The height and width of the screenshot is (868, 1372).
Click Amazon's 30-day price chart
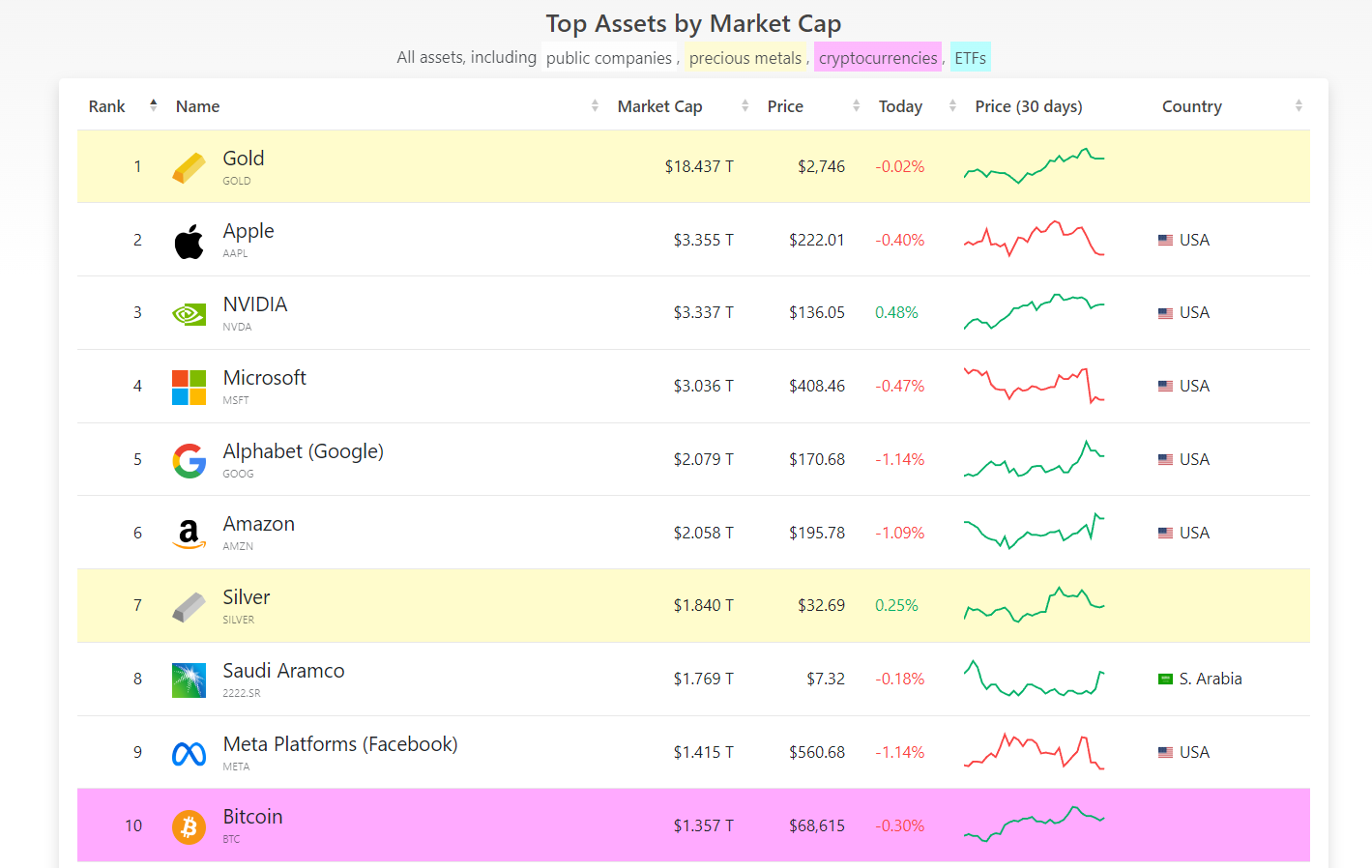coord(1035,533)
